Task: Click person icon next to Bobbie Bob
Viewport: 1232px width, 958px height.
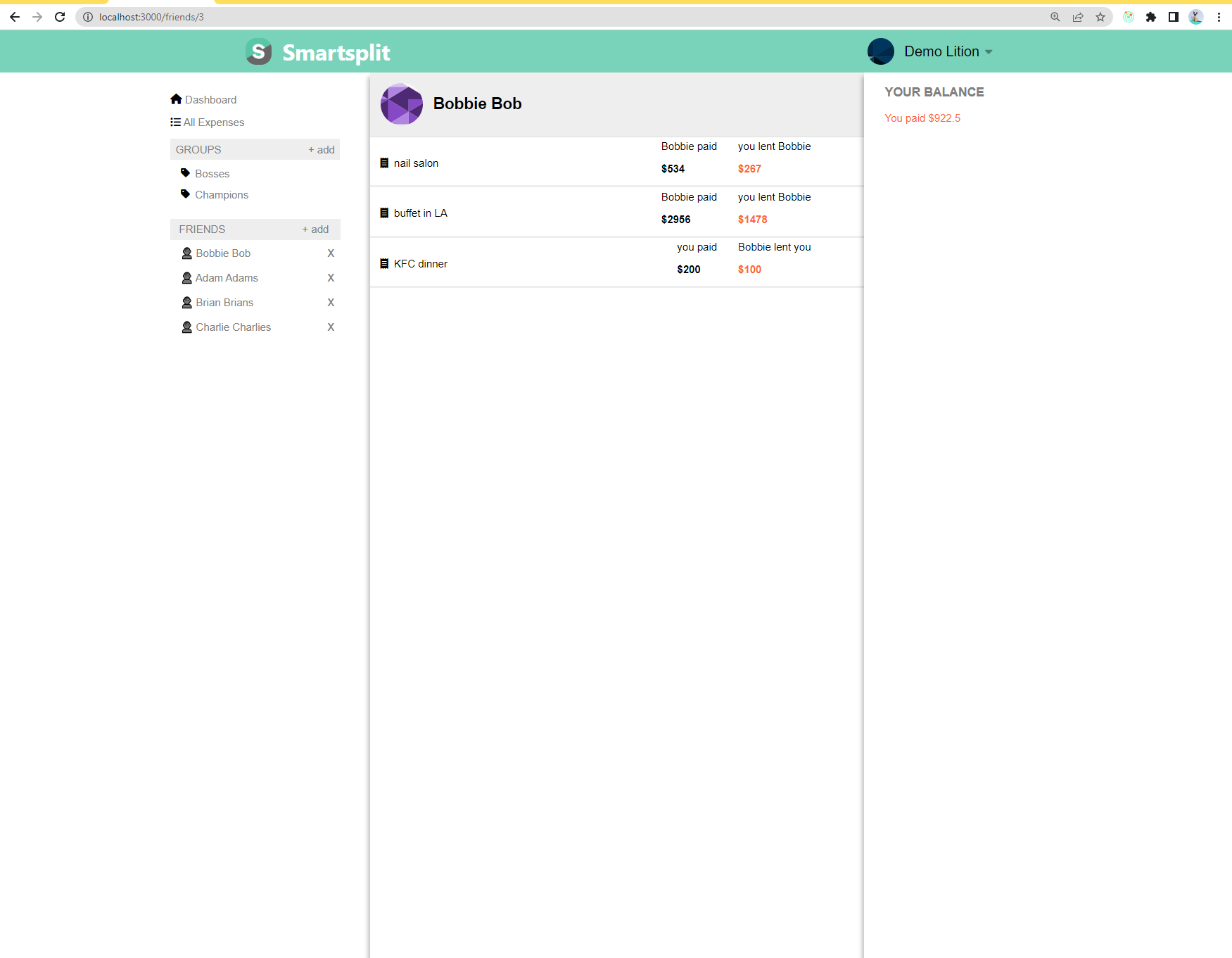Action: (x=186, y=253)
